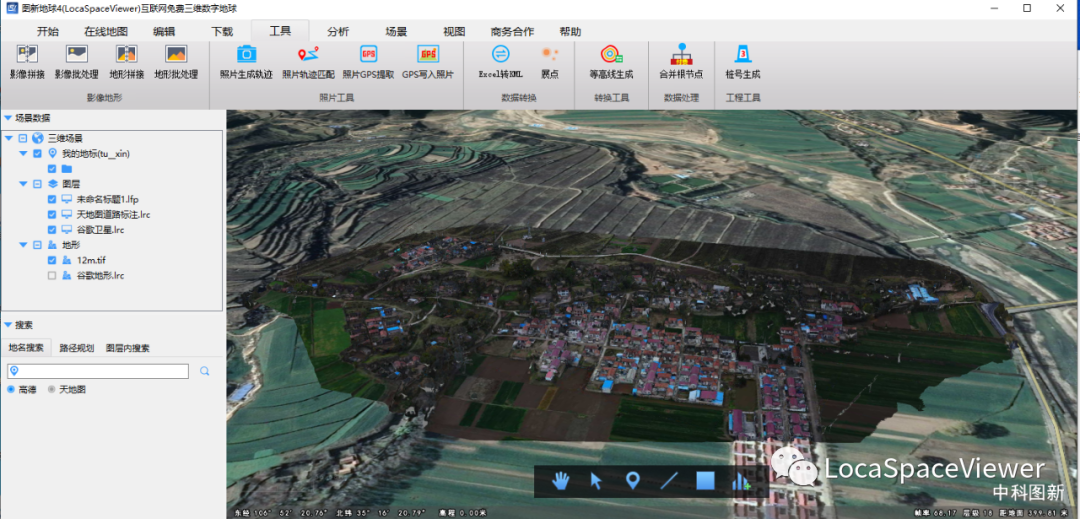Collapse the 搜索 panel
The width and height of the screenshot is (1080, 519).
8,325
